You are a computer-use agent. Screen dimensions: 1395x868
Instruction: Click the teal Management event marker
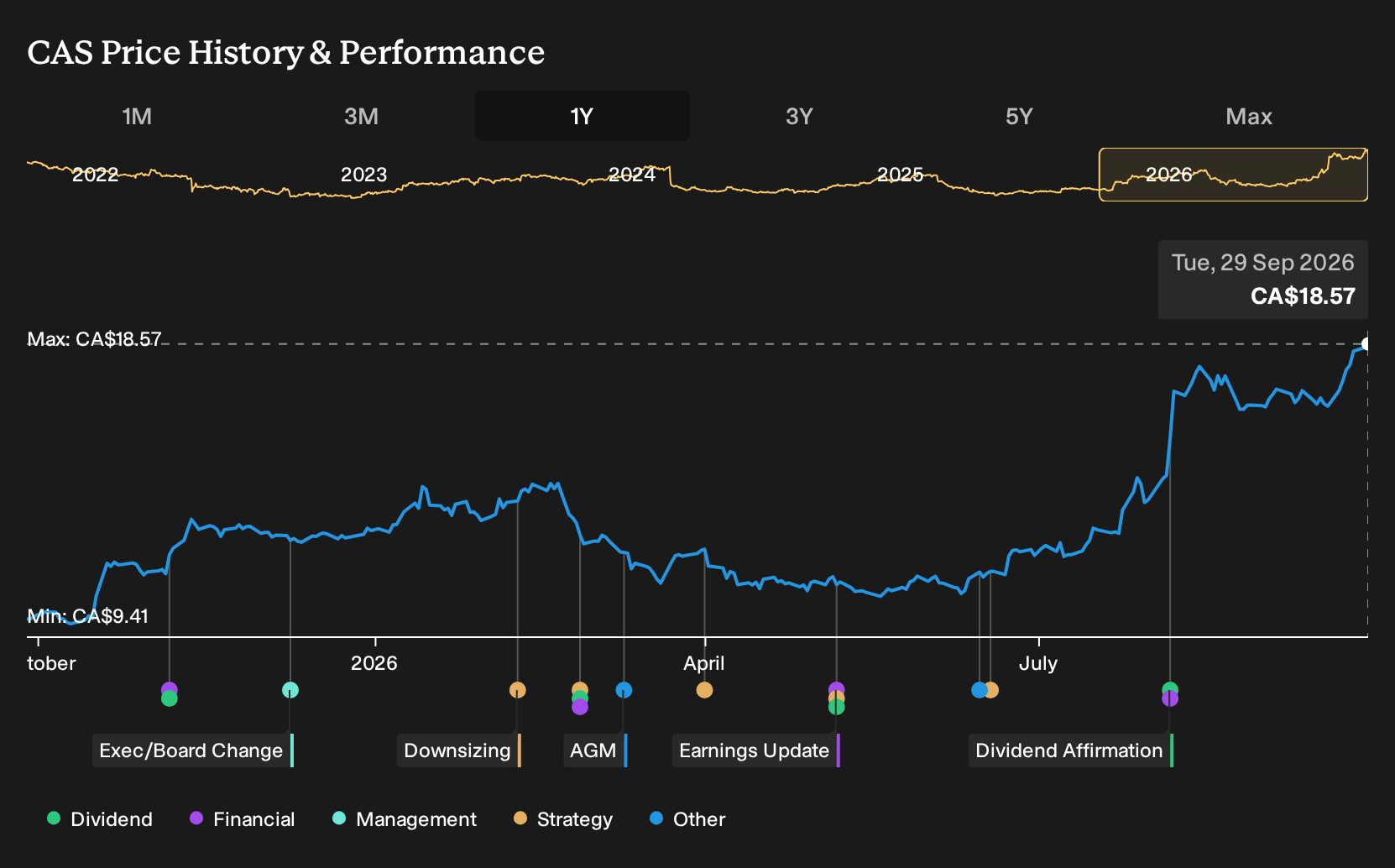(290, 690)
